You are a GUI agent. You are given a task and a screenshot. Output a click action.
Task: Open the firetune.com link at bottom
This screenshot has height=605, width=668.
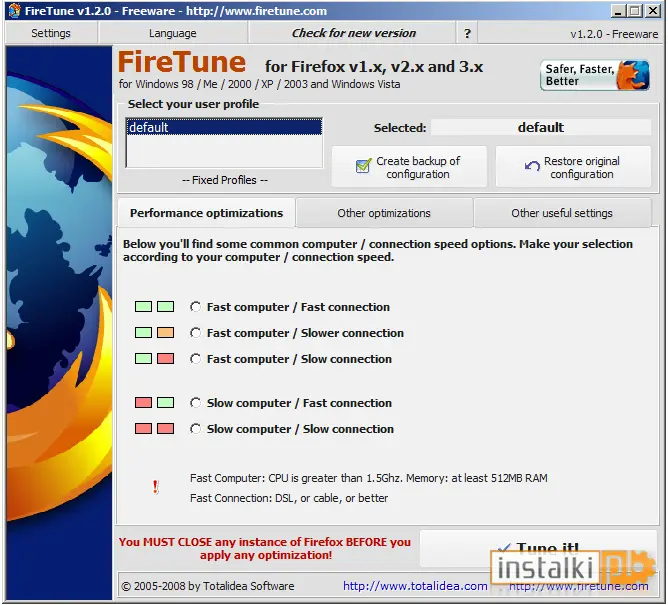tap(579, 586)
